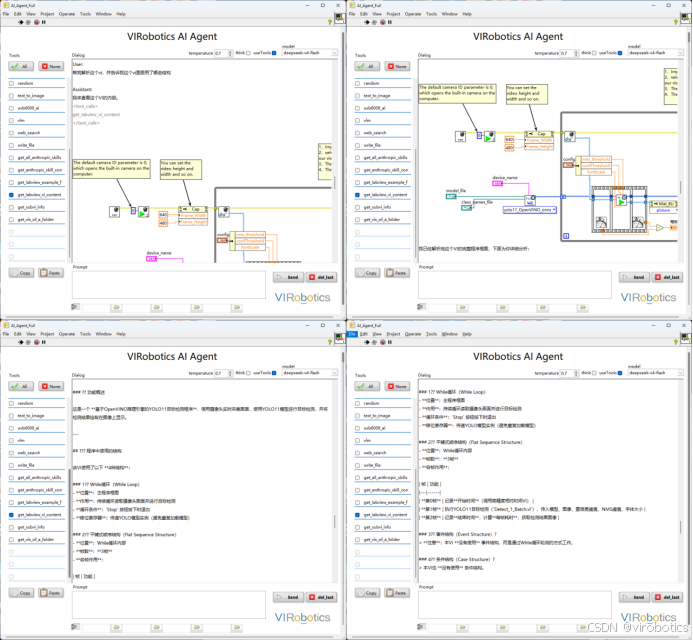
Task: Click Run Continuously icon in bottom-right window
Action: pyautogui.click(x=374, y=342)
